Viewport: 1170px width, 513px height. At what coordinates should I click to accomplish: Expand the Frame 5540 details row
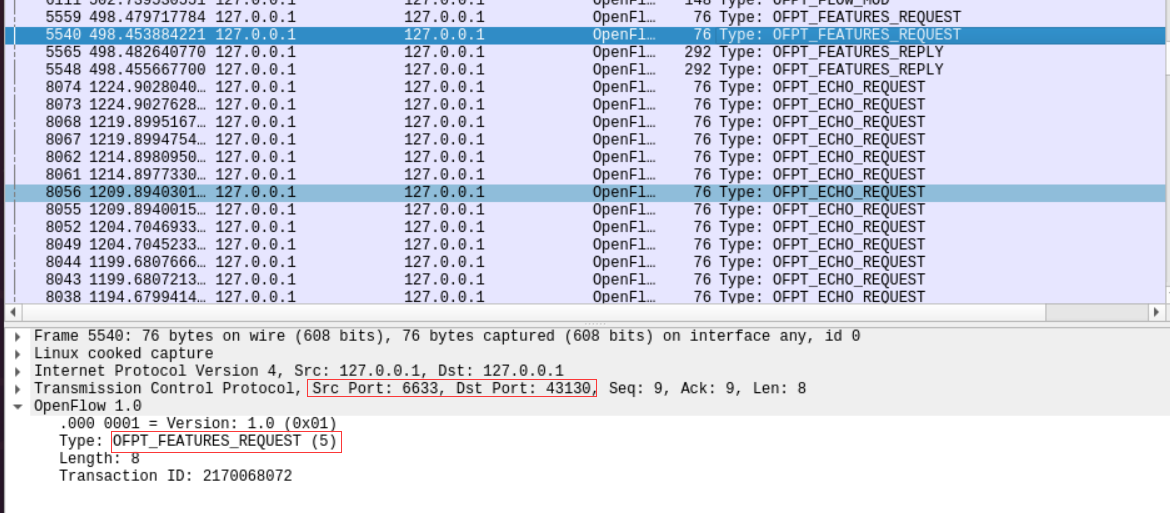pyautogui.click(x=17, y=337)
